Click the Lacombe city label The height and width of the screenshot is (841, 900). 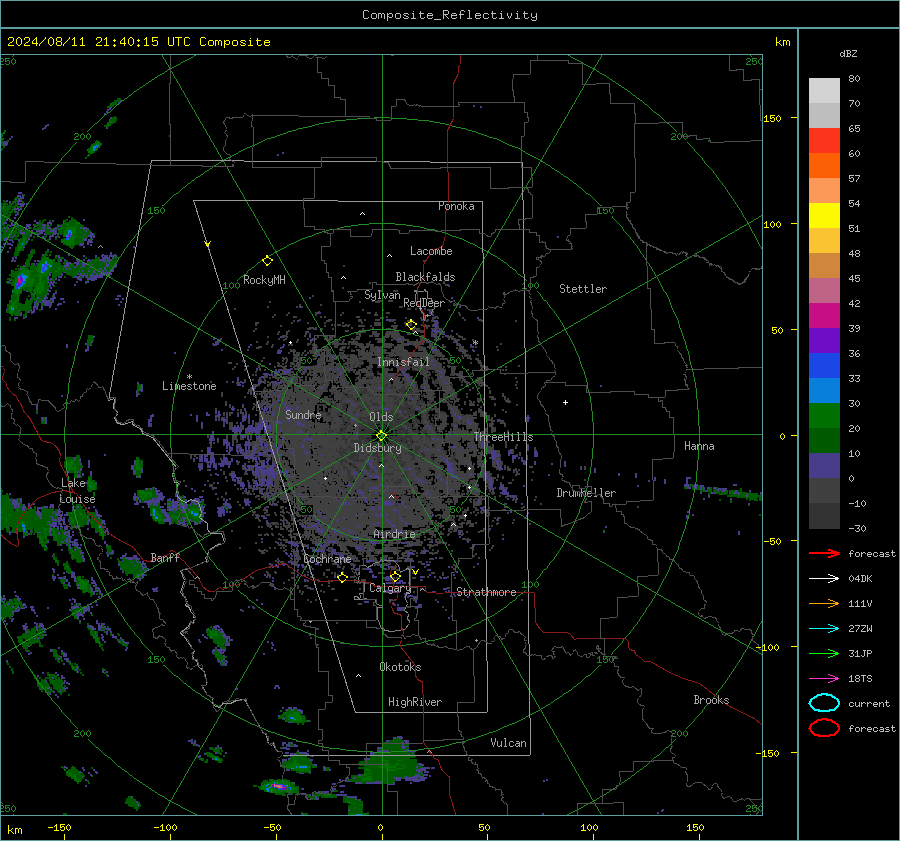pyautogui.click(x=431, y=251)
